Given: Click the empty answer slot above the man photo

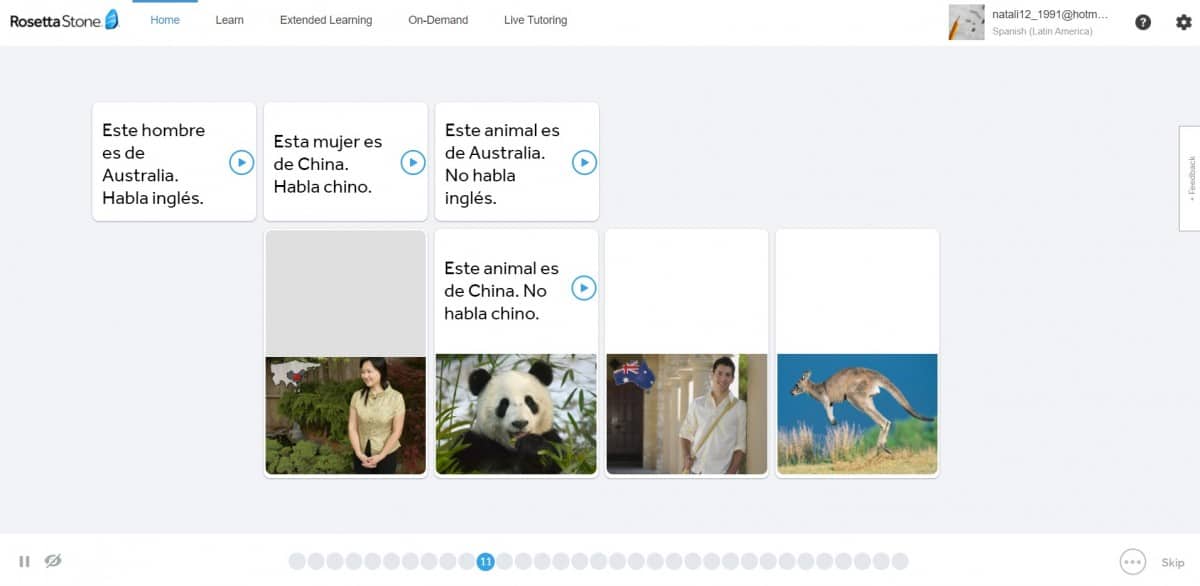Looking at the screenshot, I should tap(687, 292).
